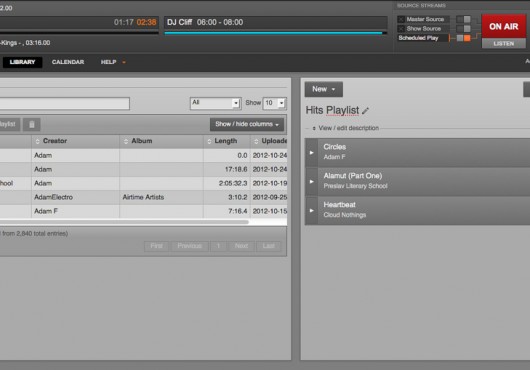The width and height of the screenshot is (530, 370).
Task: Sort by Creator column arrows
Action: click(38, 141)
